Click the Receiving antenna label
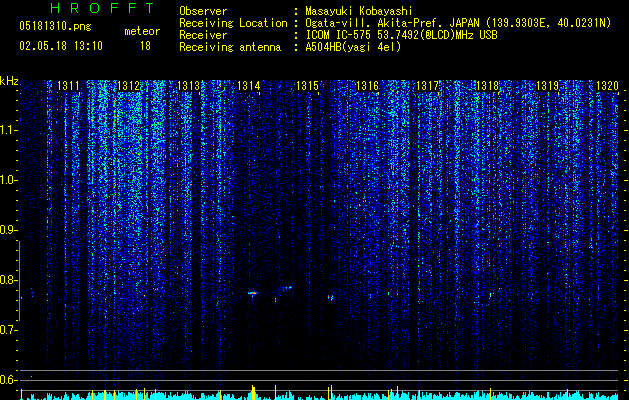Screen dimensions: 629x400 coord(230,47)
